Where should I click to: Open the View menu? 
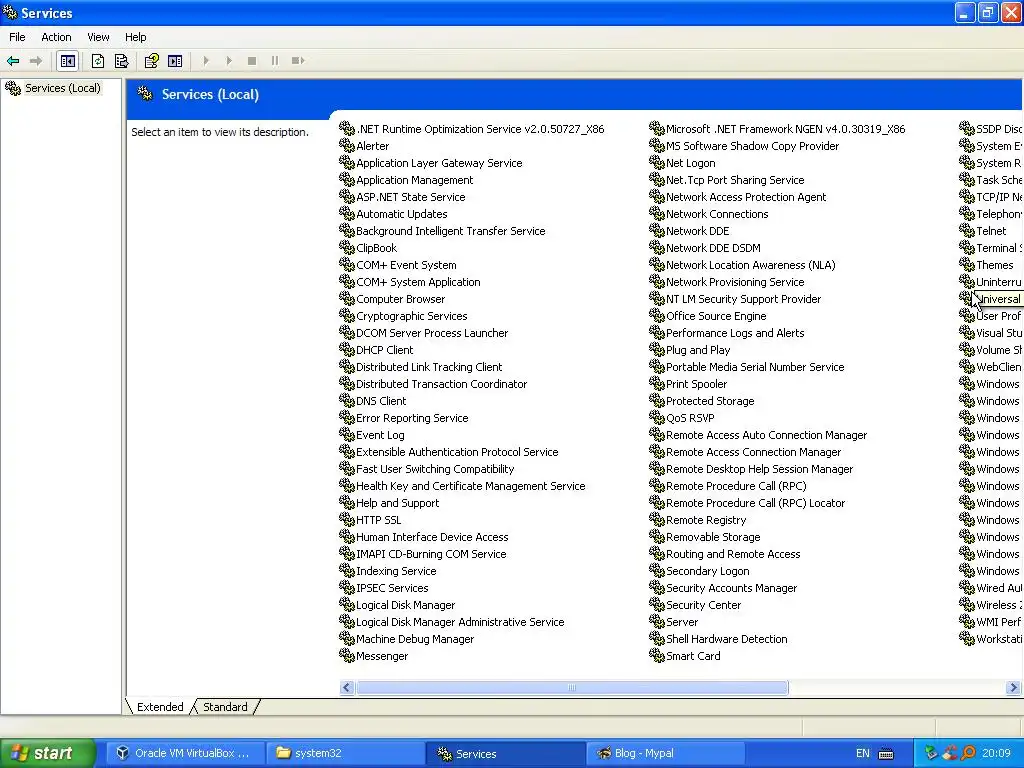click(99, 37)
